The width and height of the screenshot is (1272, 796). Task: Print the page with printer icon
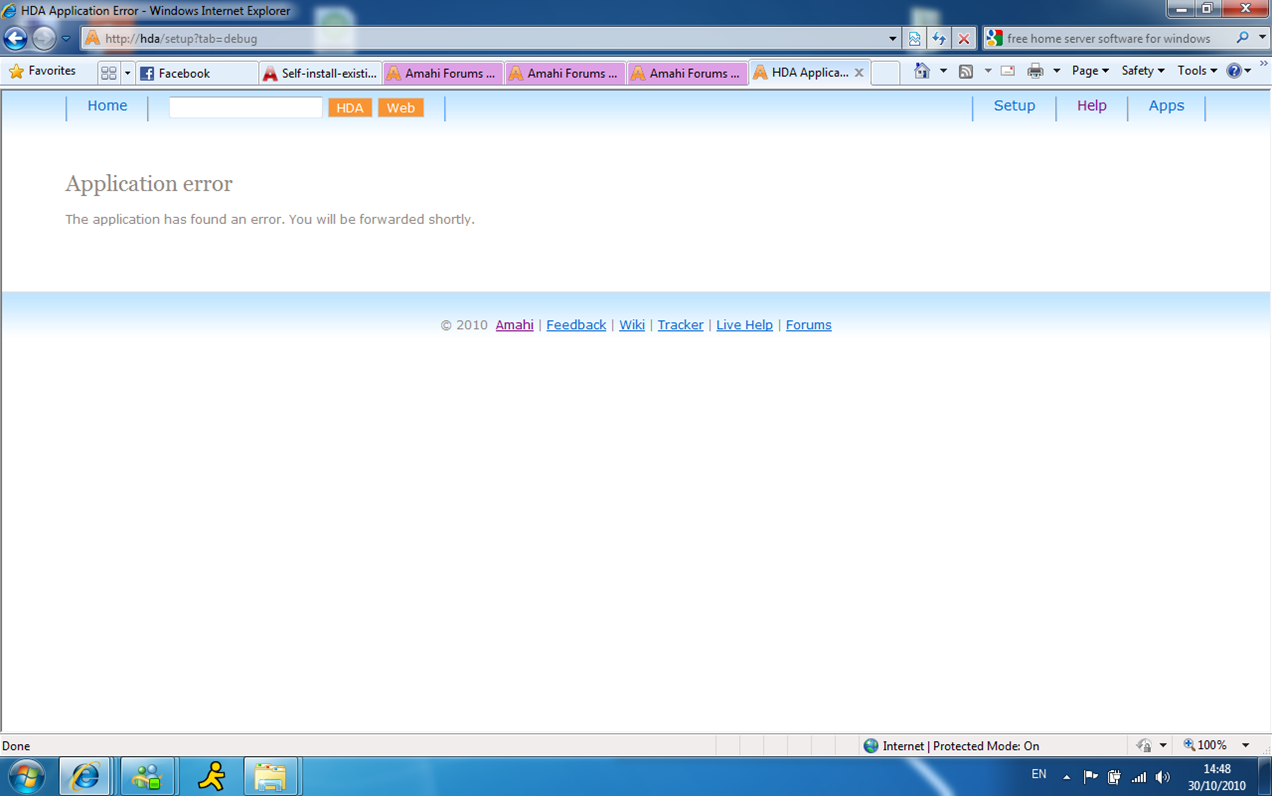pyautogui.click(x=1035, y=71)
